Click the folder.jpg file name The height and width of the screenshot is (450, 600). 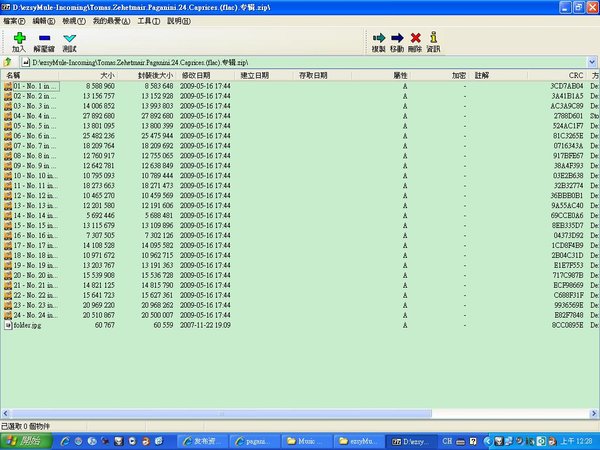click(27, 325)
